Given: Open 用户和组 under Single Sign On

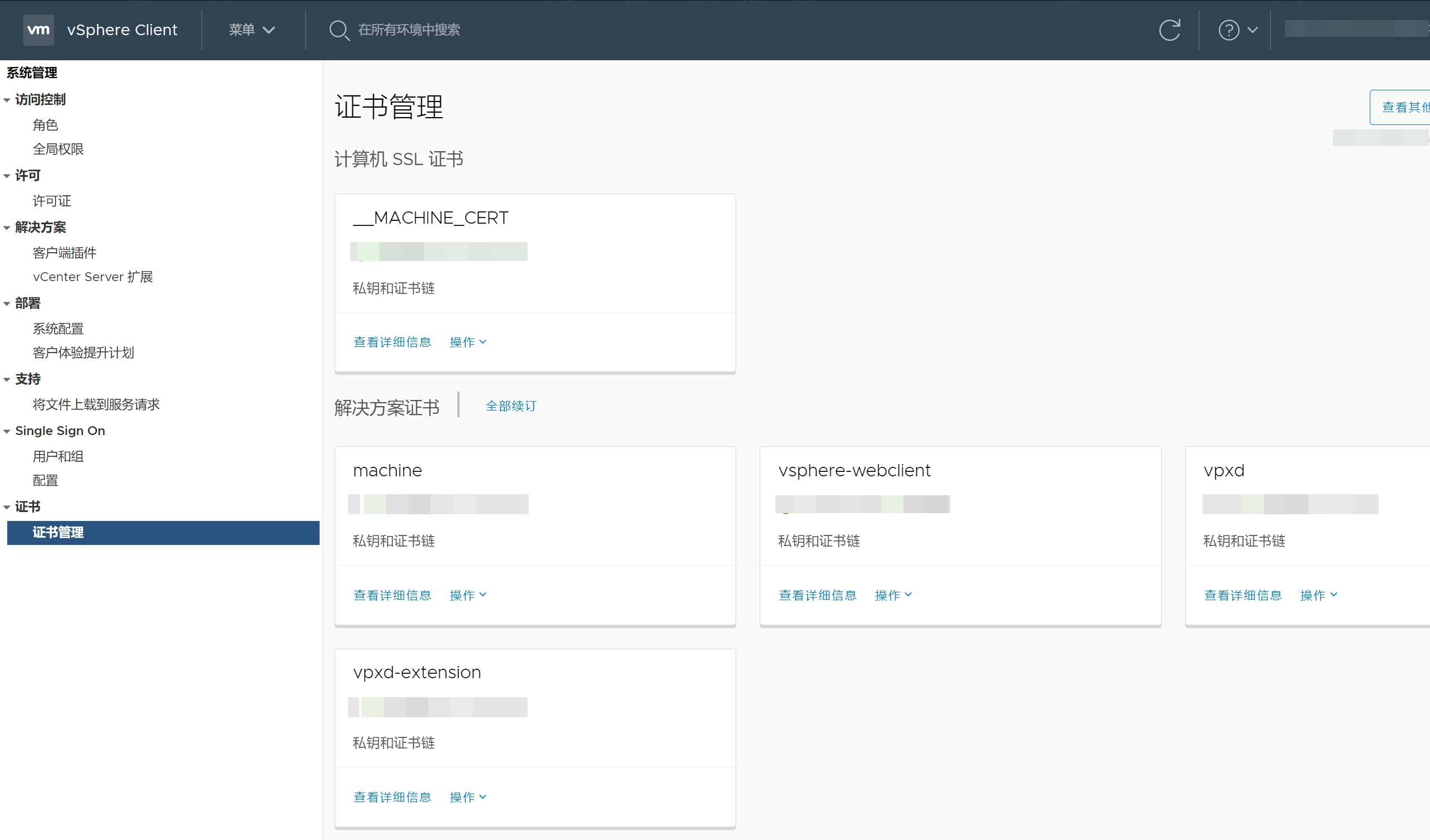Looking at the screenshot, I should click(57, 456).
